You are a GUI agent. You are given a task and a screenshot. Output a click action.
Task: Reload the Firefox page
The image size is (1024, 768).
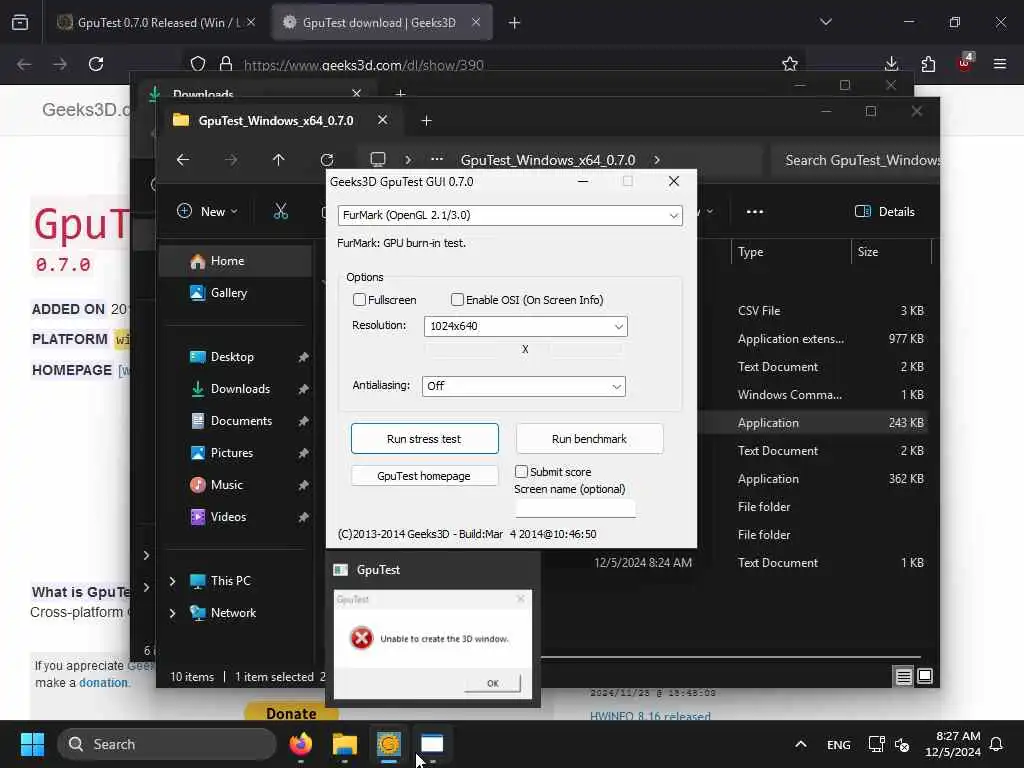pyautogui.click(x=96, y=64)
